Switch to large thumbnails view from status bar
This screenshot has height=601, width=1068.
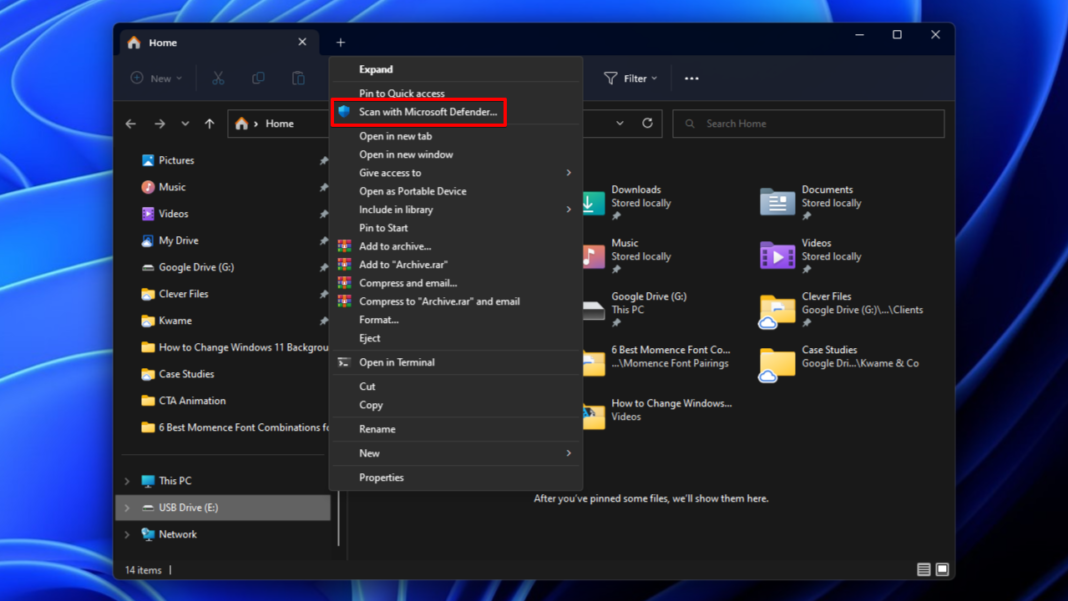pyautogui.click(x=941, y=569)
